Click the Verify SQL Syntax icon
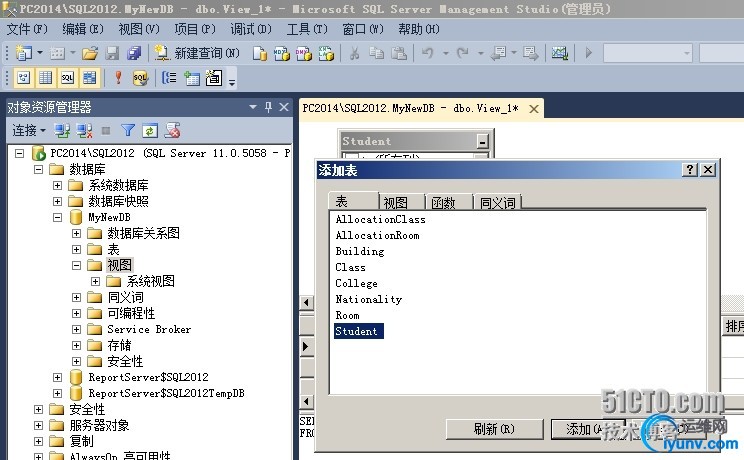 [140, 77]
